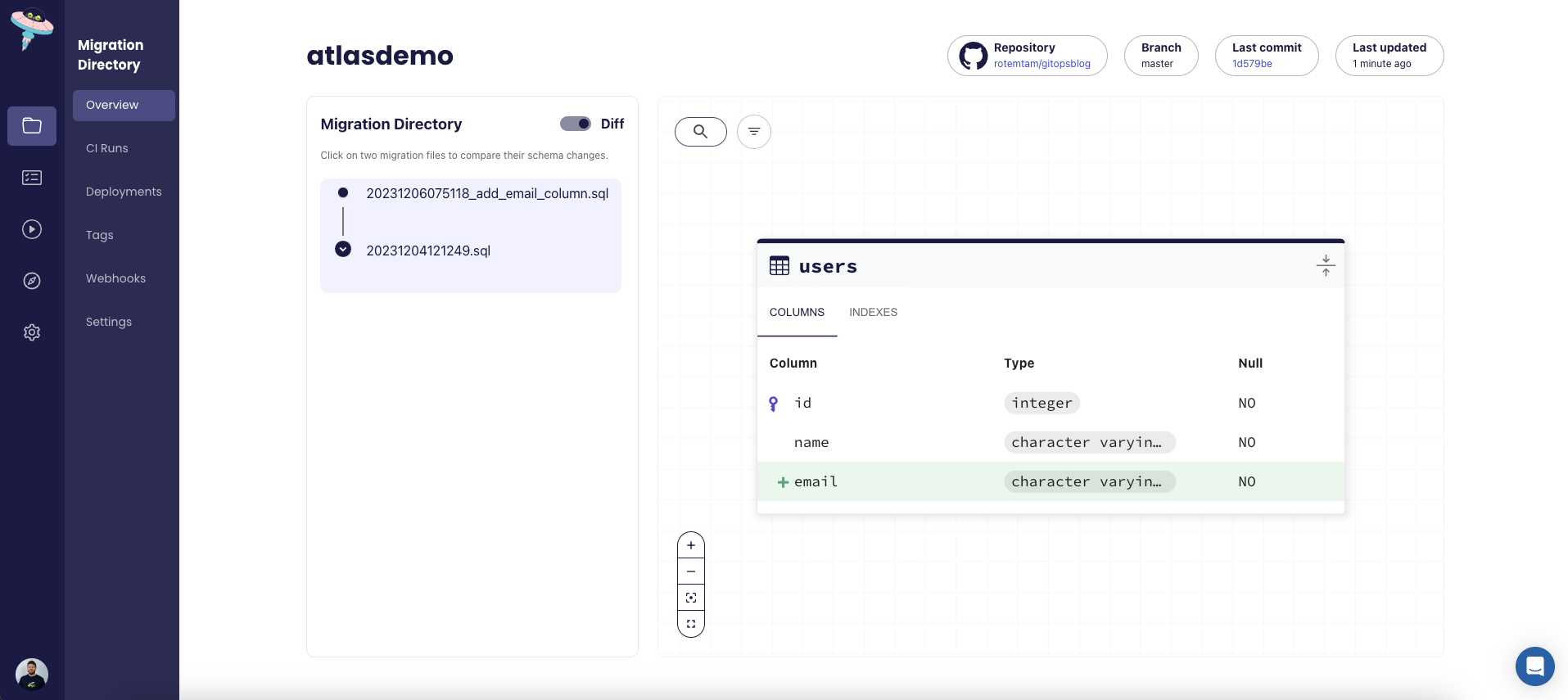The image size is (1568, 700).
Task: Select the 20231204121249.sql migration file
Action: point(428,251)
